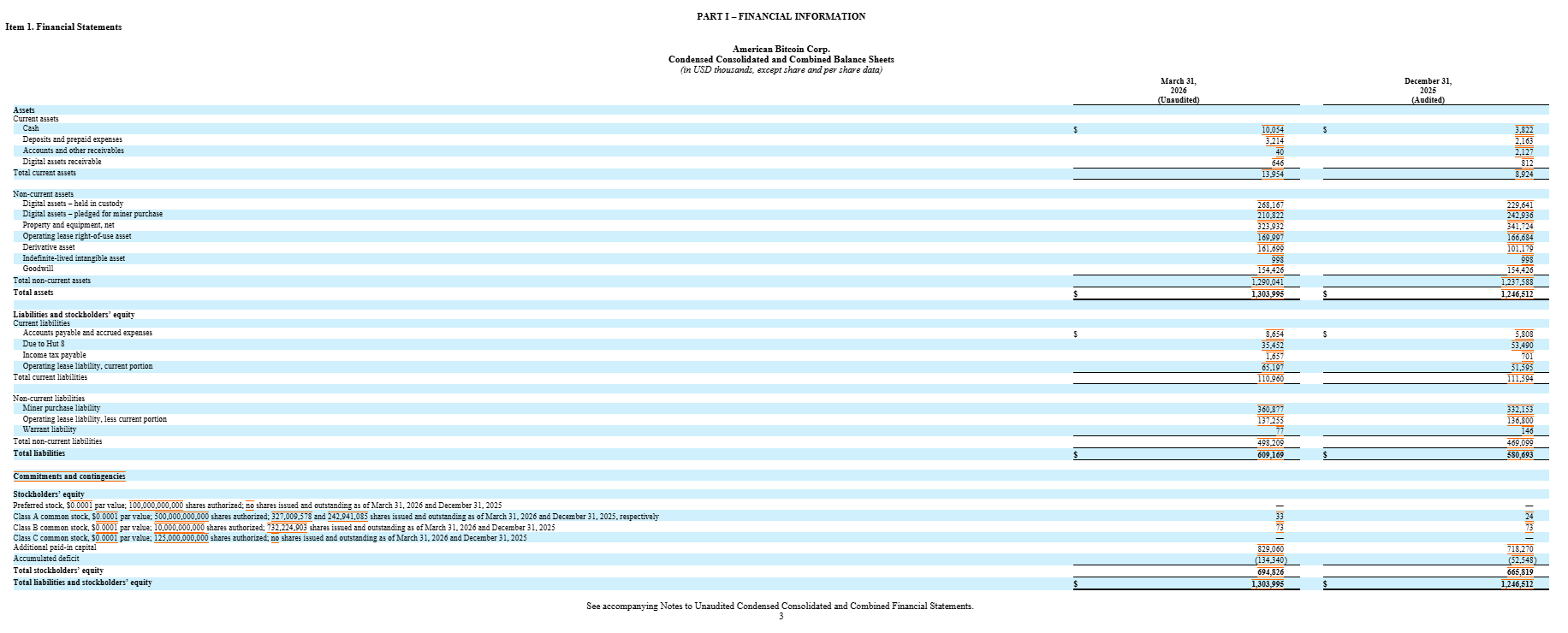Select the total 1,290,041
Image resolution: width=1568 pixels, height=633 pixels.
click(1268, 281)
